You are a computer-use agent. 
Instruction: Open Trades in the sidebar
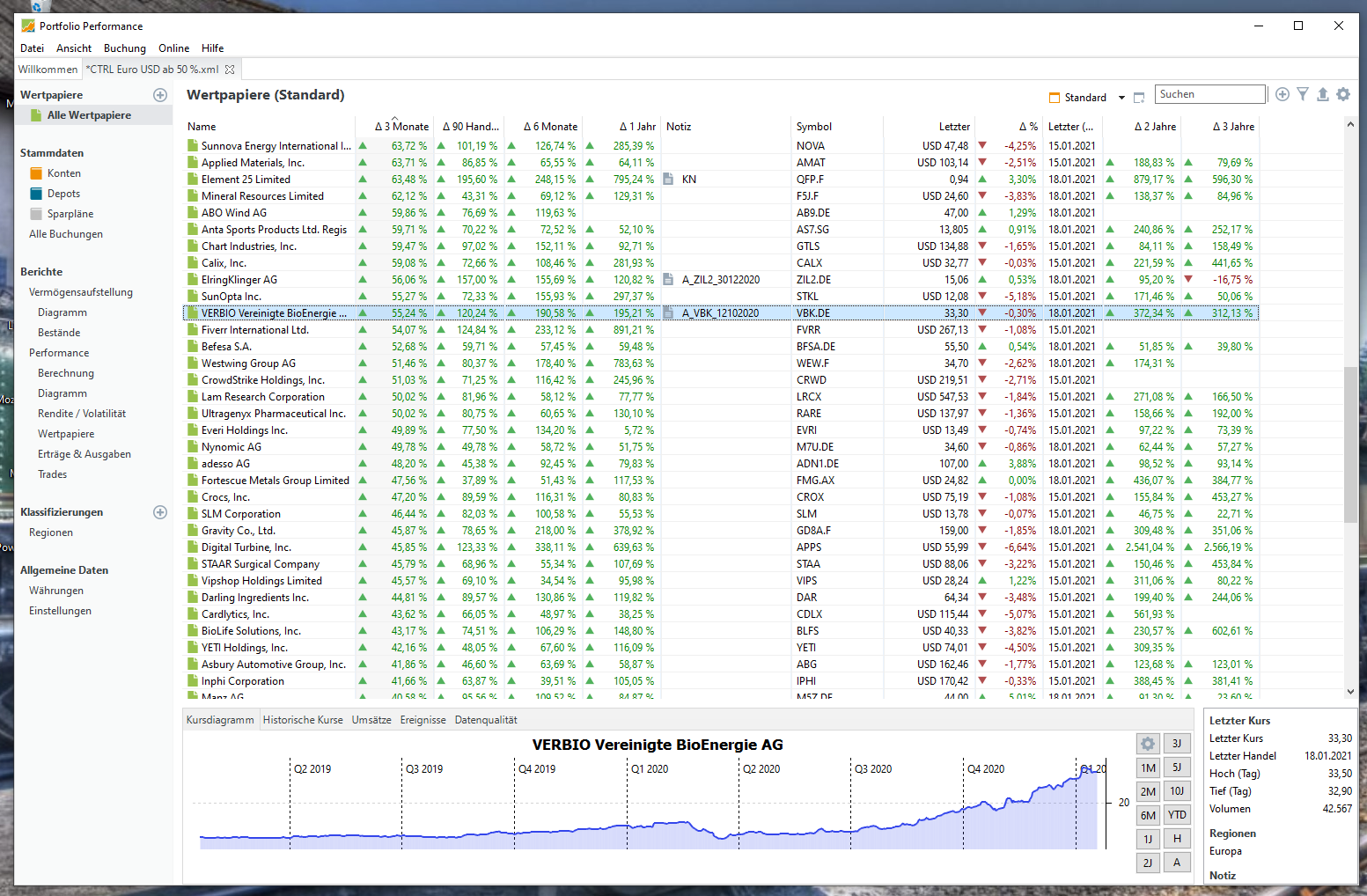pos(52,474)
